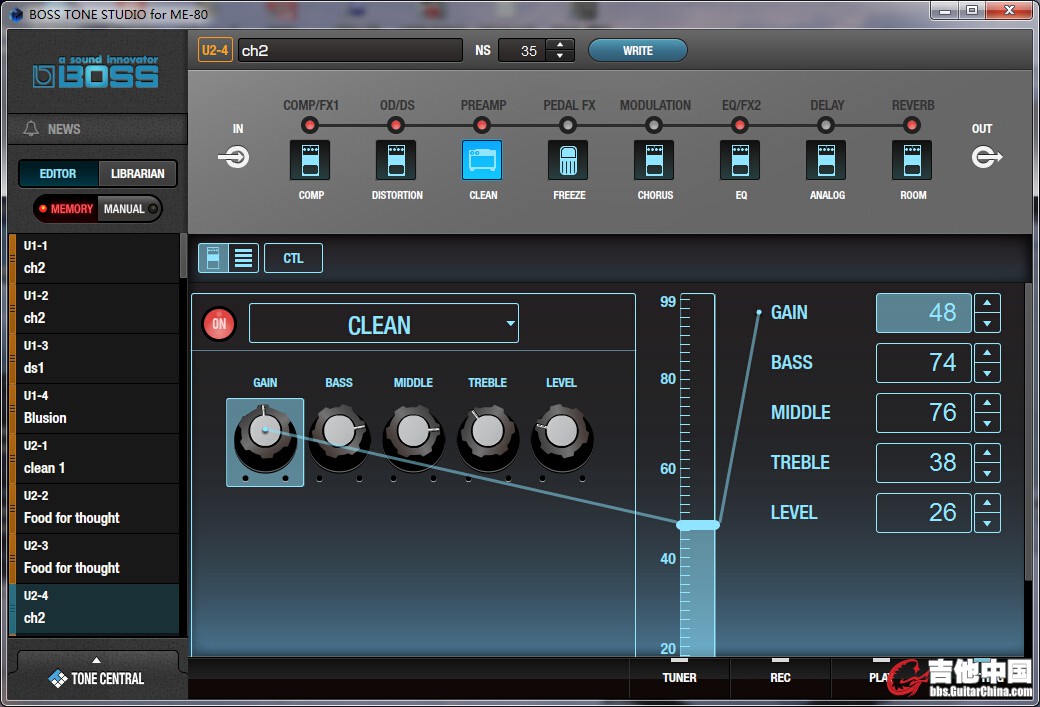1040x707 pixels.
Task: Decrease MIDDLE value with down arrow
Action: pyautogui.click(x=987, y=423)
